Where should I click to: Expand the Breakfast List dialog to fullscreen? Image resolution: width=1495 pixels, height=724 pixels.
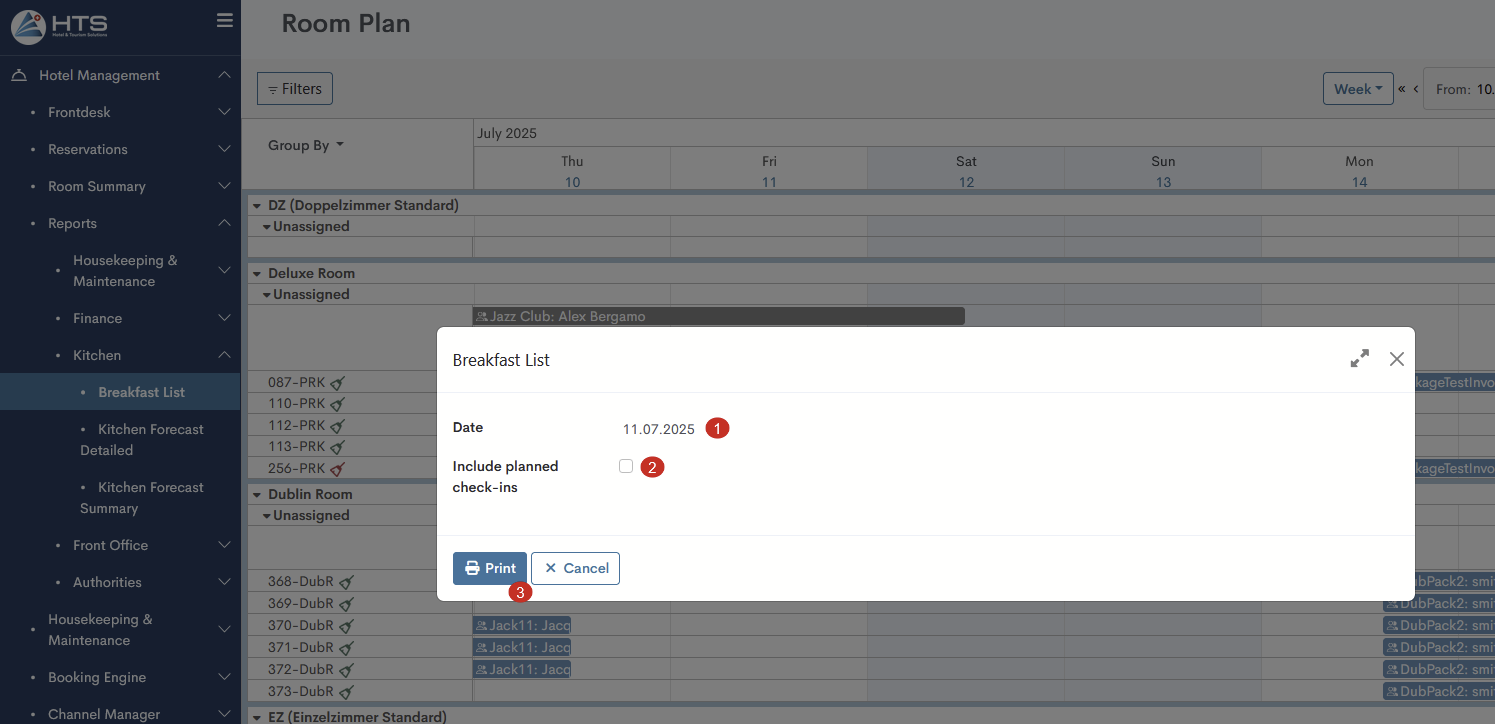(x=1359, y=359)
